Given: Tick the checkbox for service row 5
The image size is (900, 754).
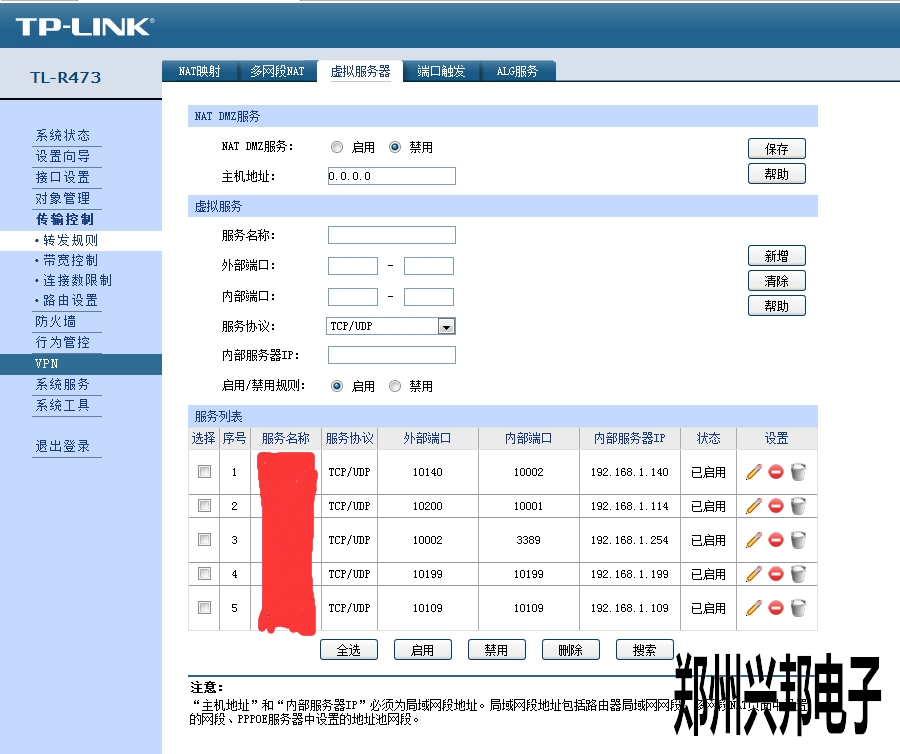Looking at the screenshot, I should click(x=204, y=607).
